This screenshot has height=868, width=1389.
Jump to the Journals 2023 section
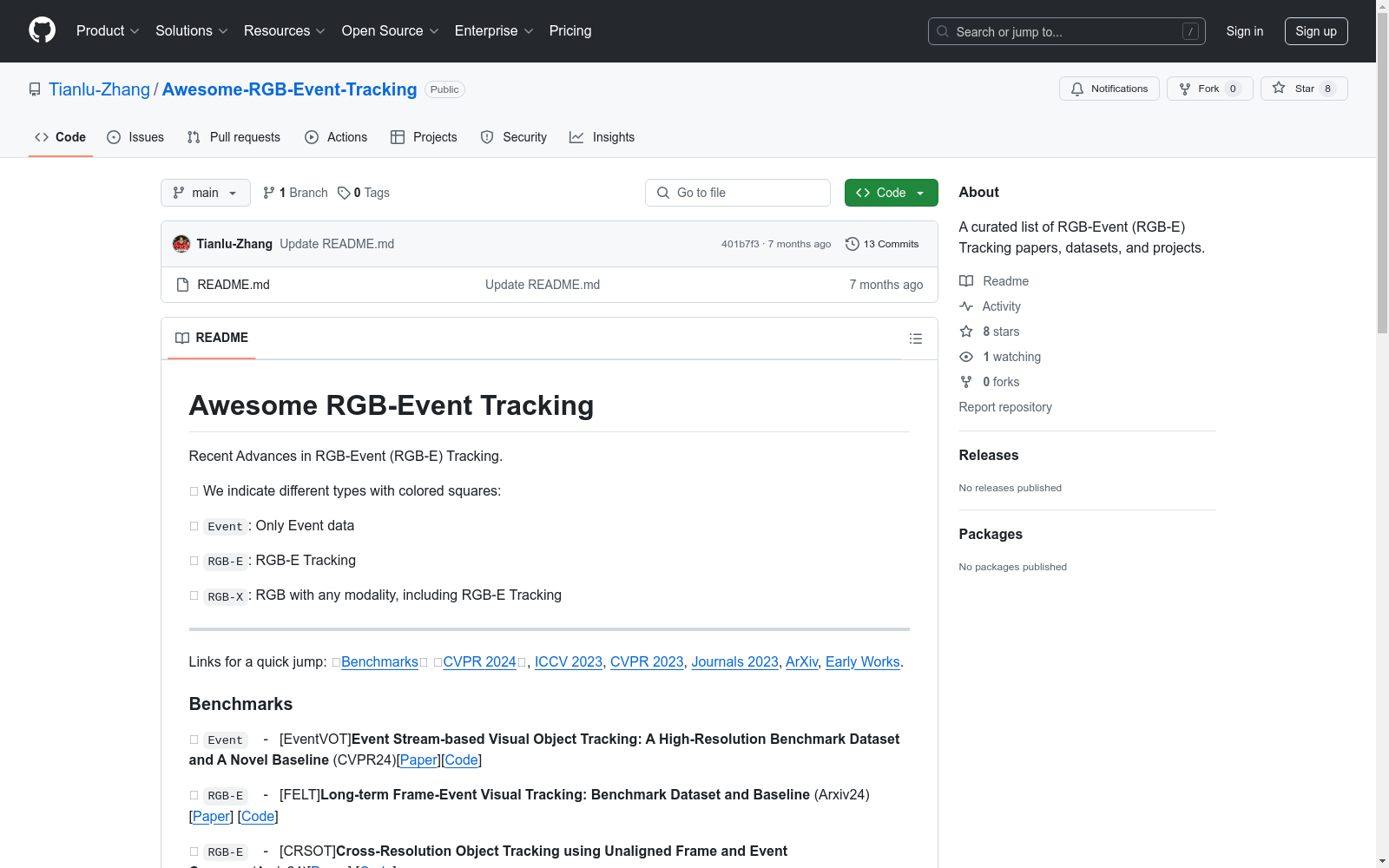coord(734,661)
